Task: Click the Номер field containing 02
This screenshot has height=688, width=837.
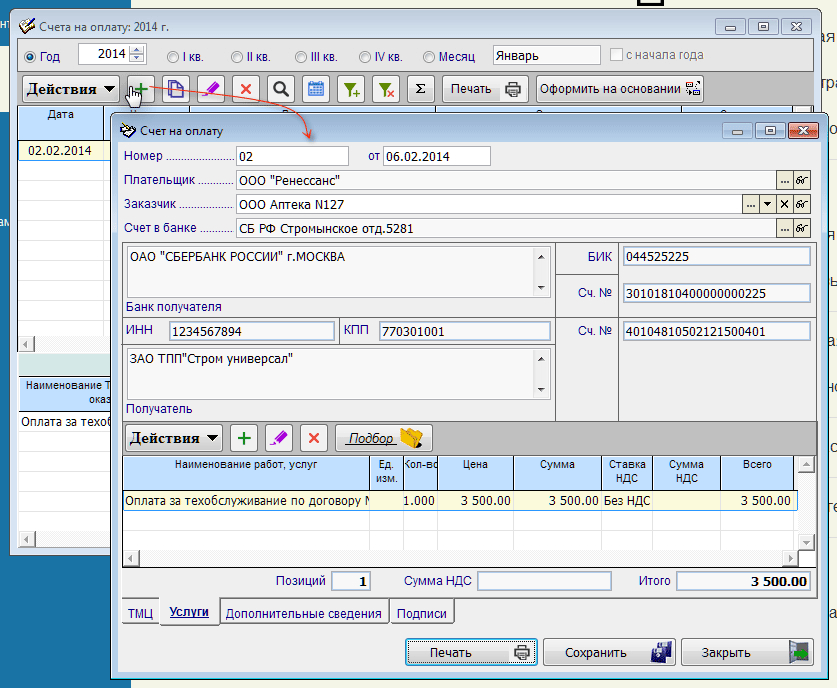Action: [x=292, y=156]
